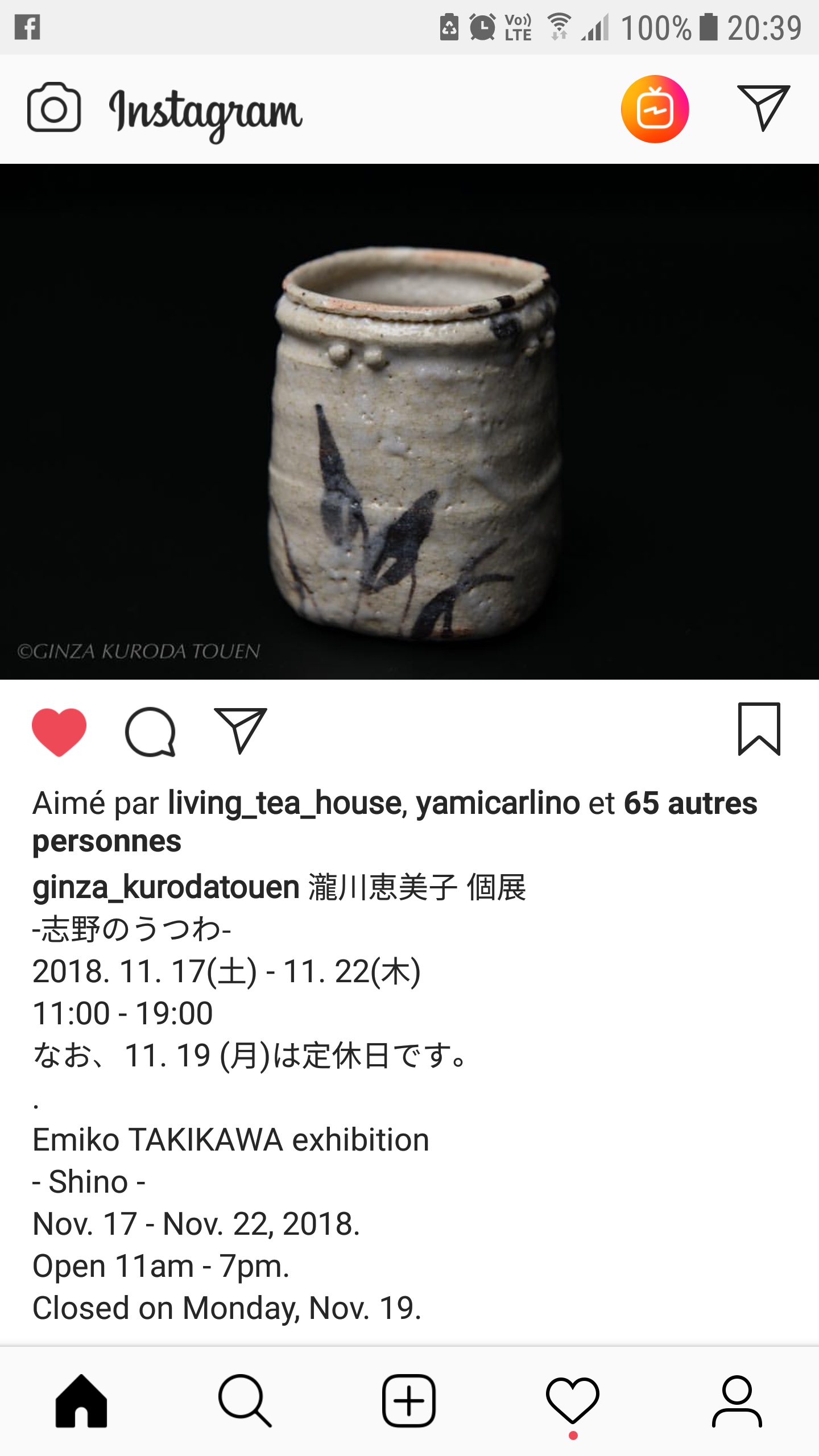The height and width of the screenshot is (1456, 819).
Task: Unlike the post with red heart
Action: (x=59, y=732)
